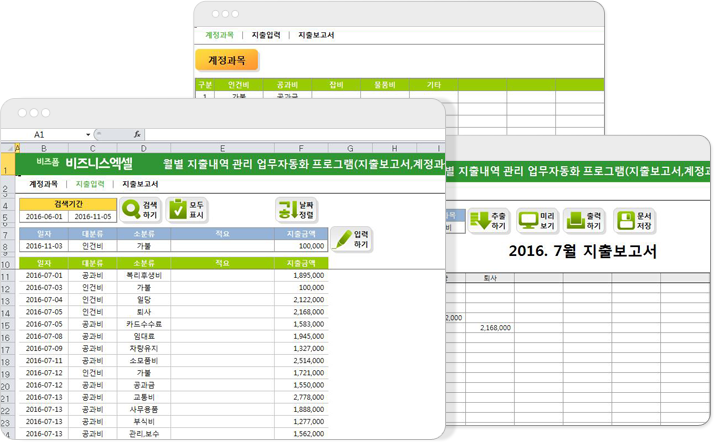Sort by date with 날짜정렬 icon
Viewport: 714px width, 442px height.
pyautogui.click(x=288, y=210)
